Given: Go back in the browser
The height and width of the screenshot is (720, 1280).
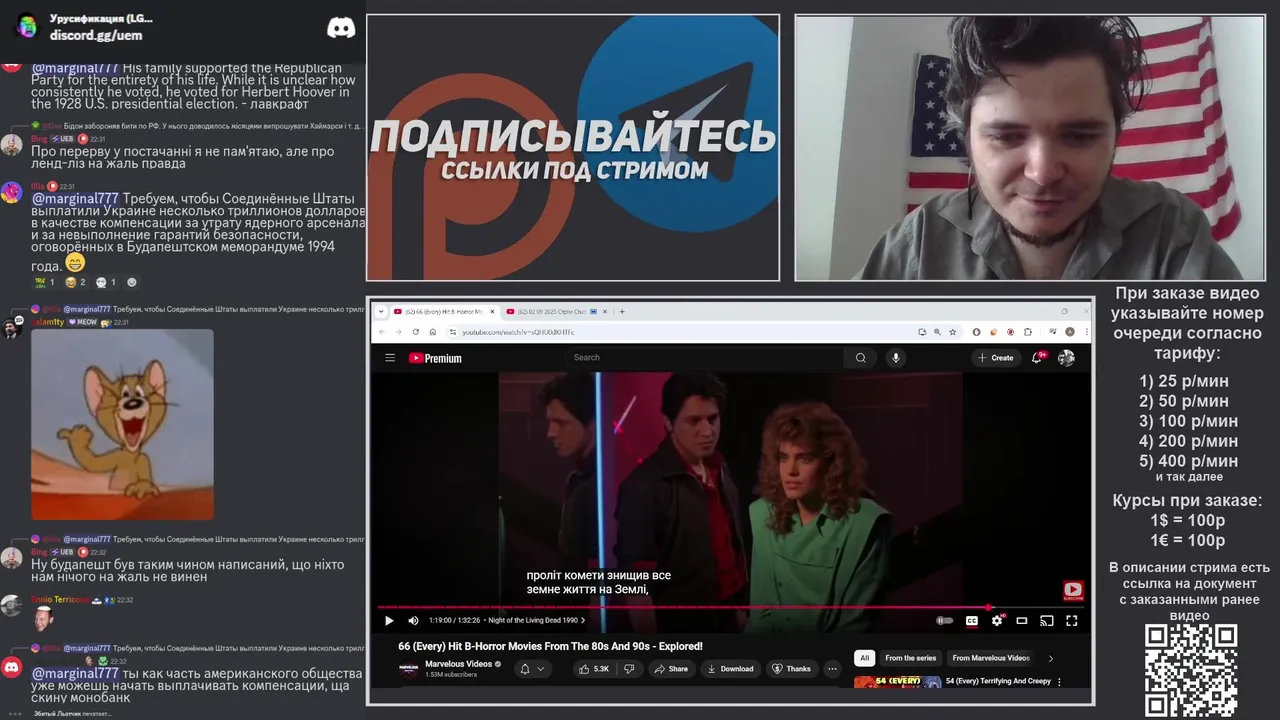Looking at the screenshot, I should click(x=383, y=332).
